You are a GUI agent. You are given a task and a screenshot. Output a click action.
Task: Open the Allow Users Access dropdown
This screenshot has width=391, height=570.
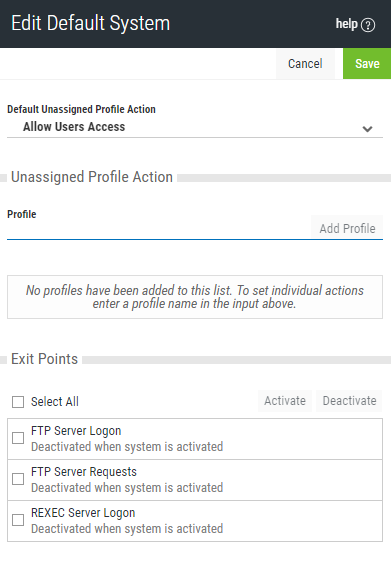[x=195, y=127]
